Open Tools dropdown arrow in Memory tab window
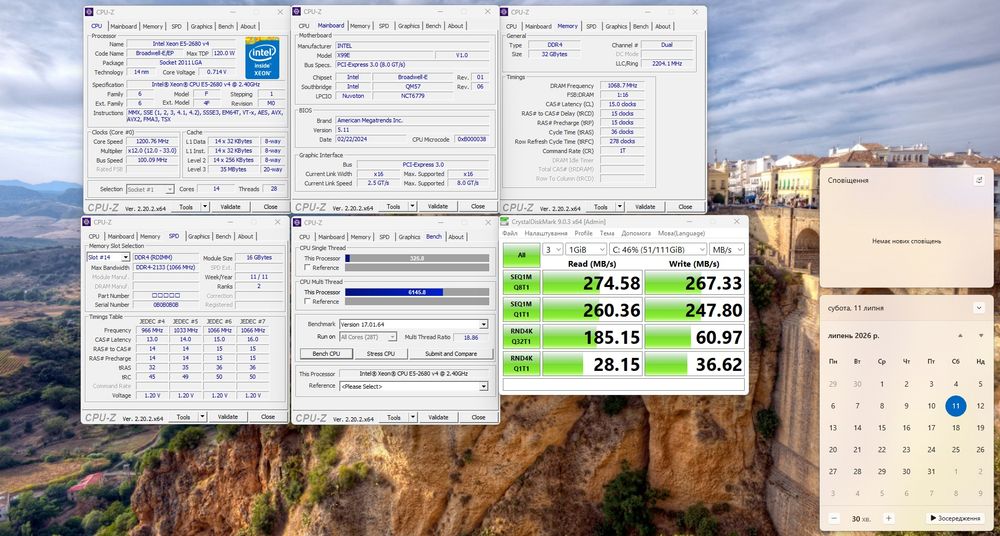This screenshot has height=536, width=1000. click(x=620, y=207)
